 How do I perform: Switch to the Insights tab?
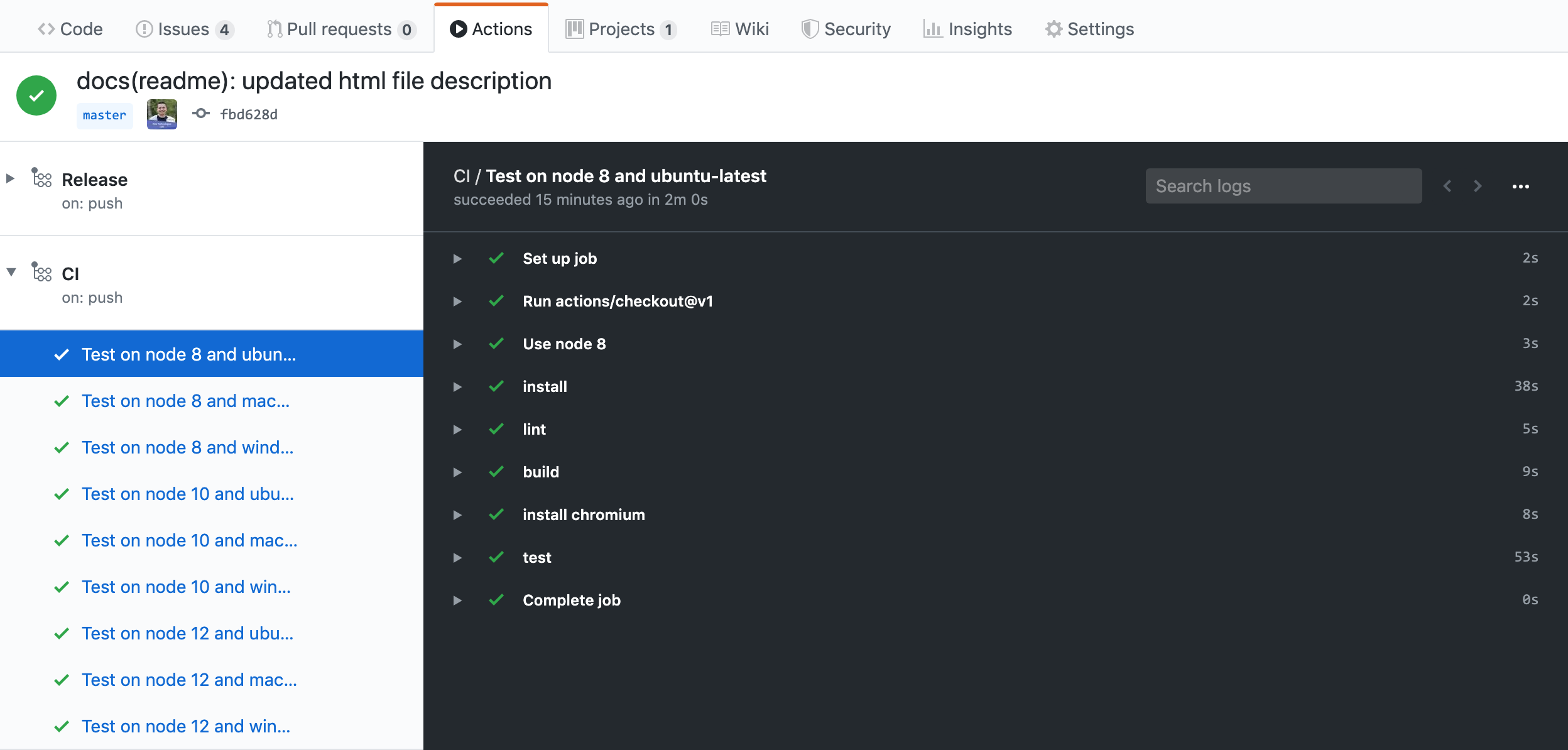(968, 29)
